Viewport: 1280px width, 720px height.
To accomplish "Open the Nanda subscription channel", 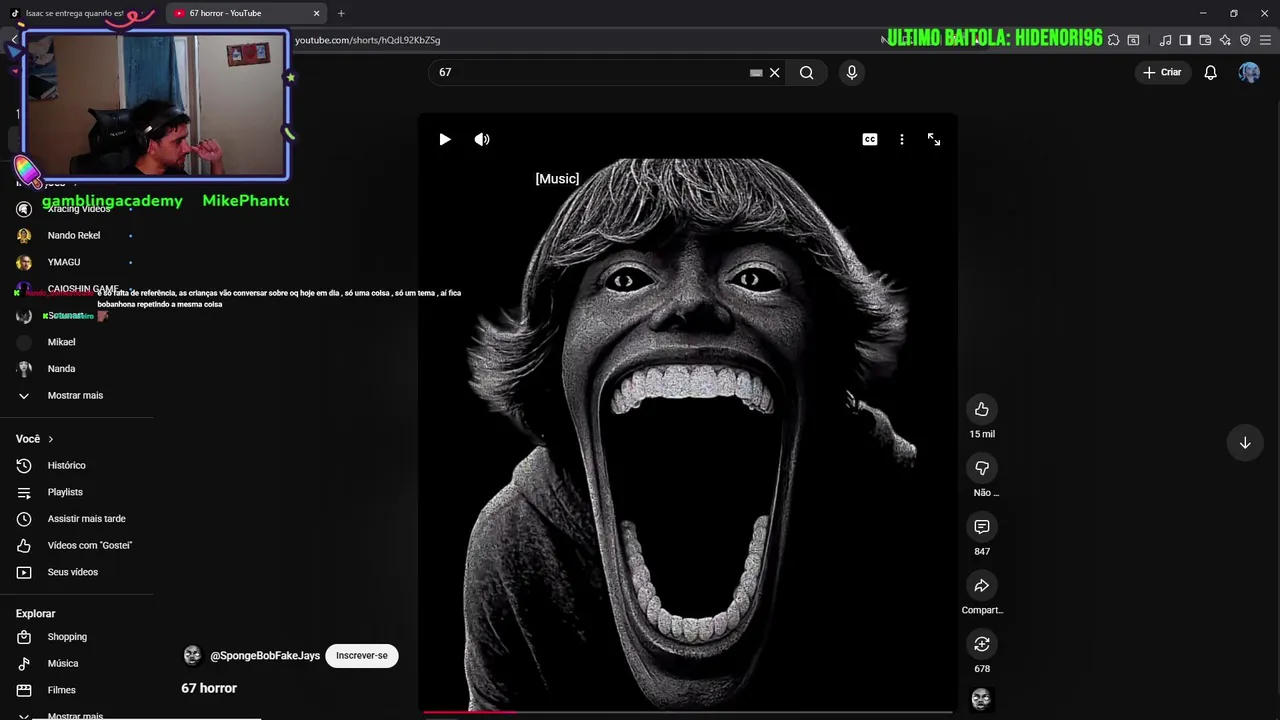I will pos(62,368).
